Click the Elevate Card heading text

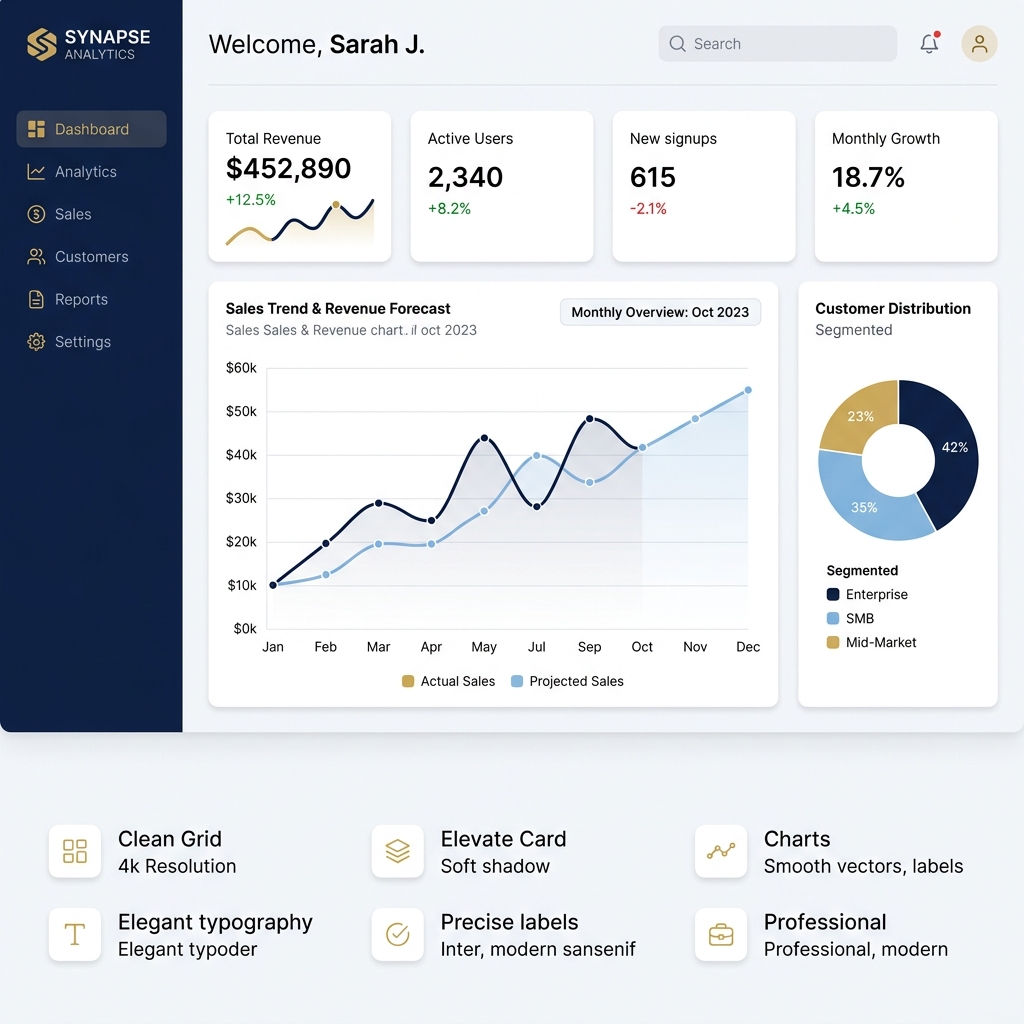pyautogui.click(x=503, y=839)
